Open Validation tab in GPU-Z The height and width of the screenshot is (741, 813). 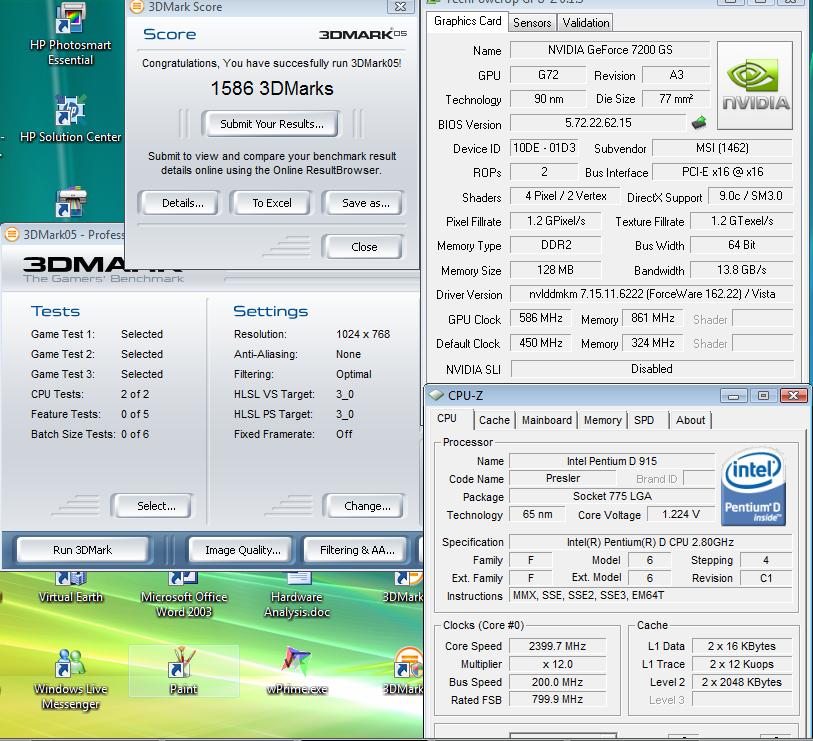586,23
